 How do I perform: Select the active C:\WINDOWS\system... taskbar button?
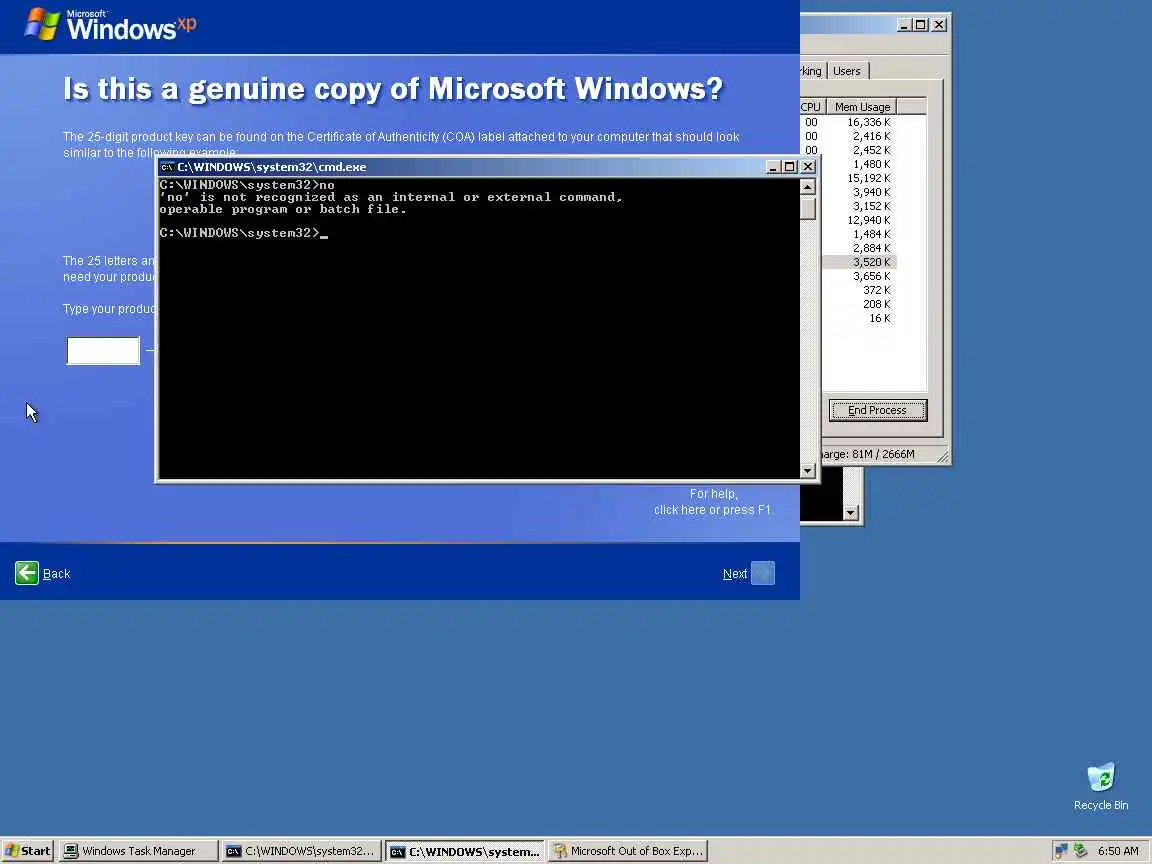click(x=465, y=851)
